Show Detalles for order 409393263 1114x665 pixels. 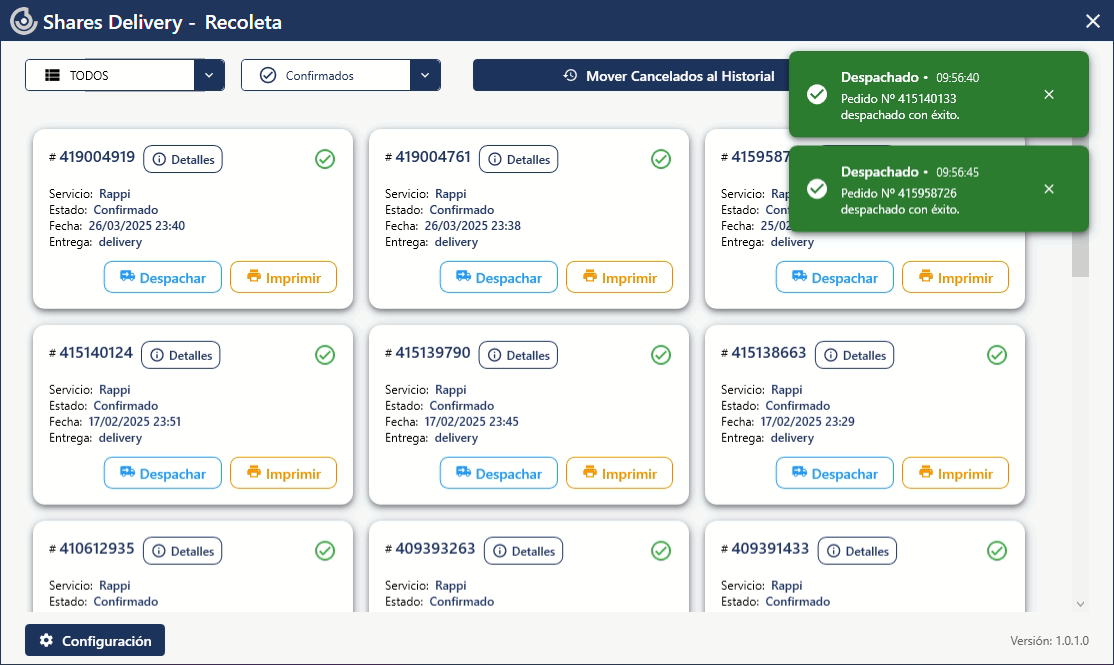(x=524, y=551)
